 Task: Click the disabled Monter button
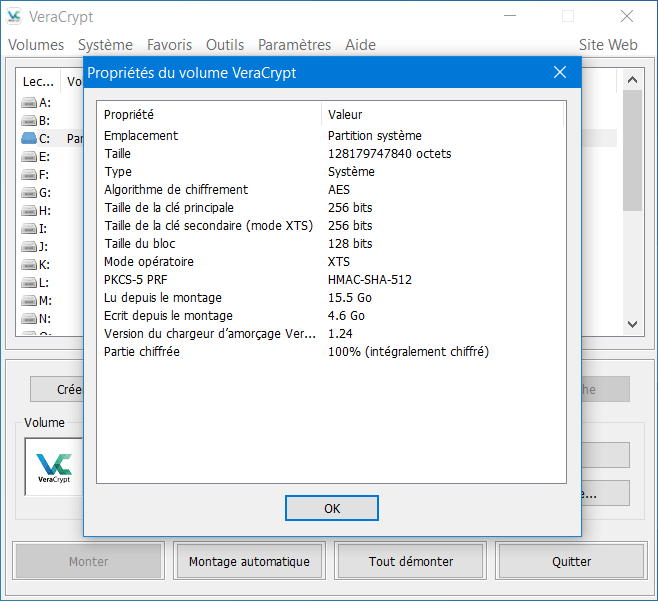point(89,561)
